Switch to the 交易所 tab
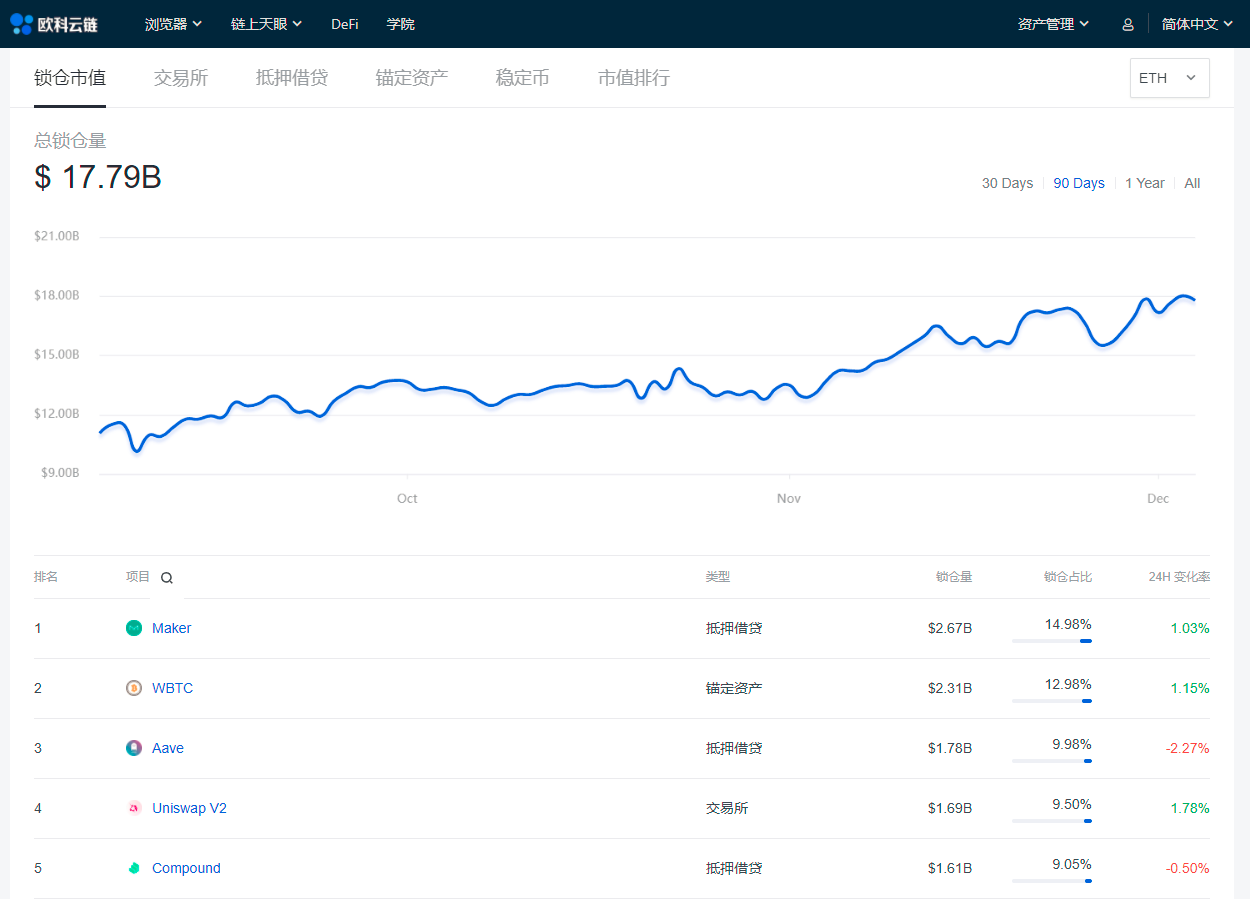The width and height of the screenshot is (1250, 899). coord(181,78)
